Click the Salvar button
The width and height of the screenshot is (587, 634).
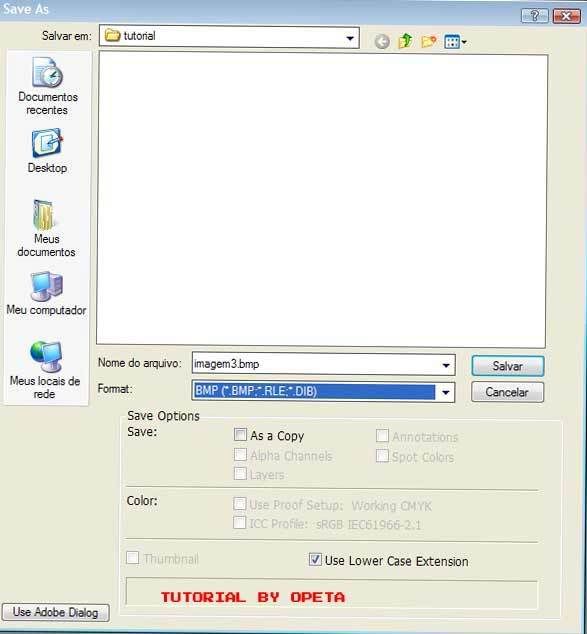click(x=508, y=366)
